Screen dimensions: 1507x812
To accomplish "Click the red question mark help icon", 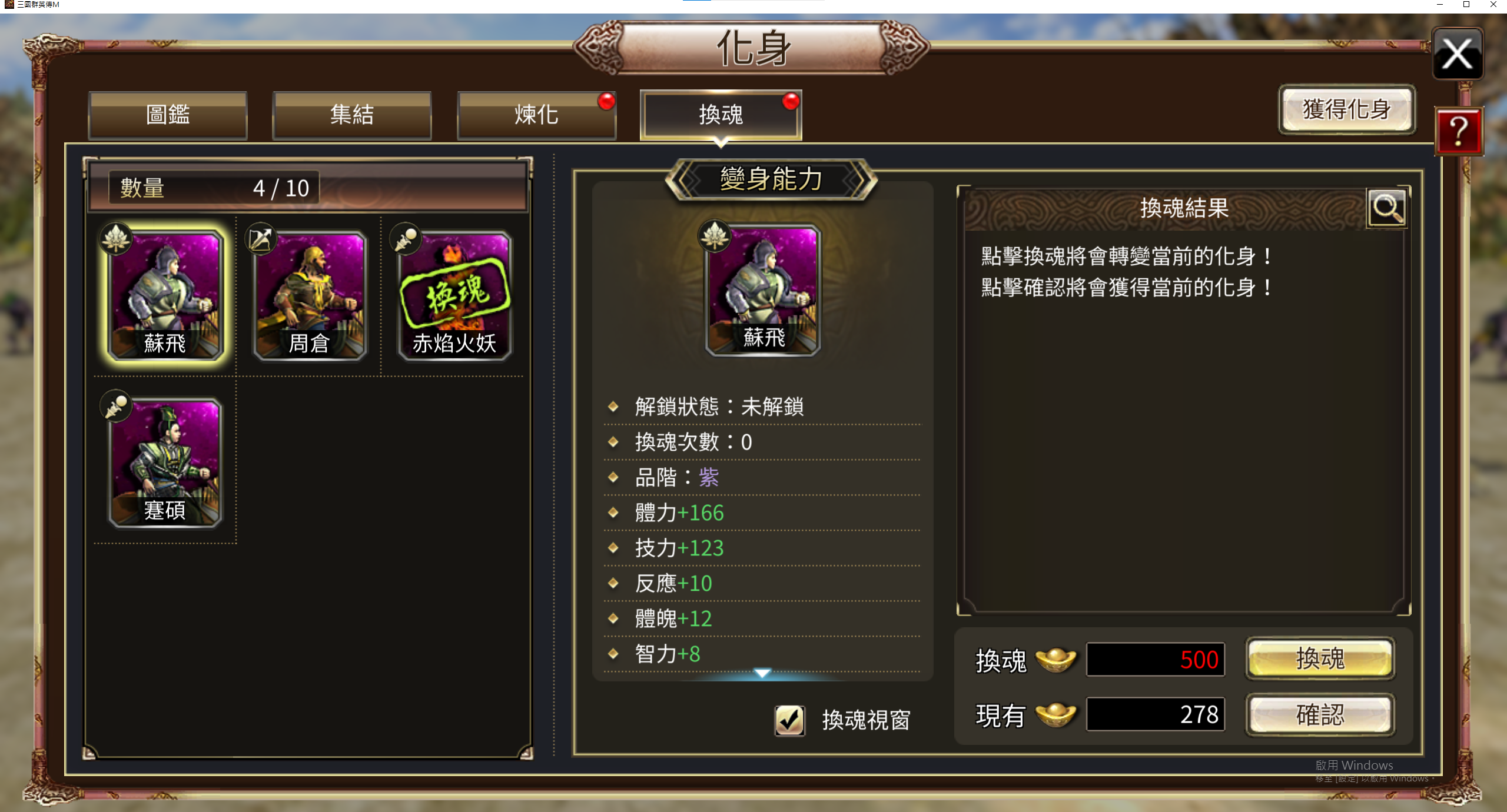I will 1459,132.
